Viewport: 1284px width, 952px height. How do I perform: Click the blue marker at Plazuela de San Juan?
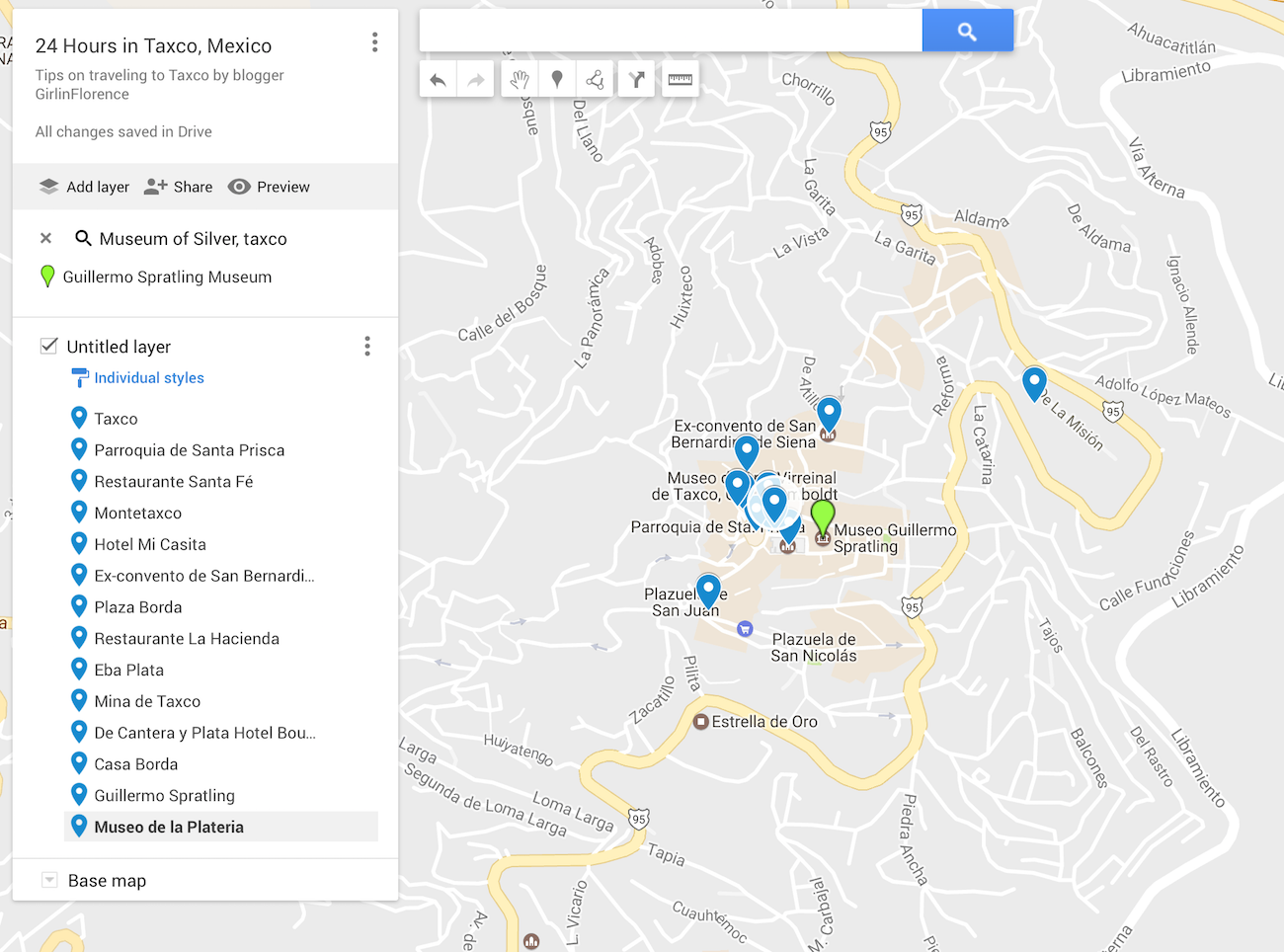[708, 591]
